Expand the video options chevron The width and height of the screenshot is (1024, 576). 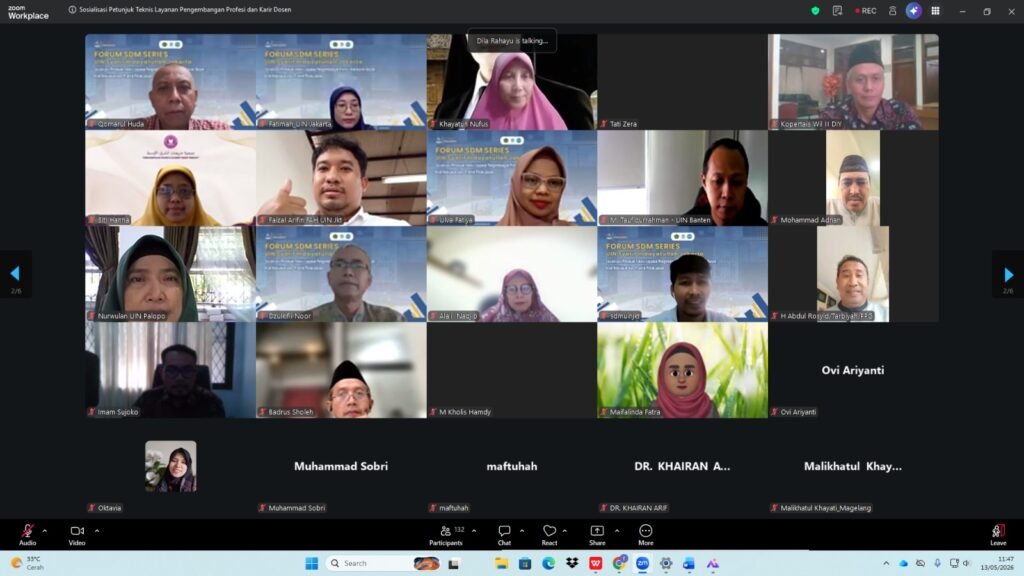pos(97,531)
